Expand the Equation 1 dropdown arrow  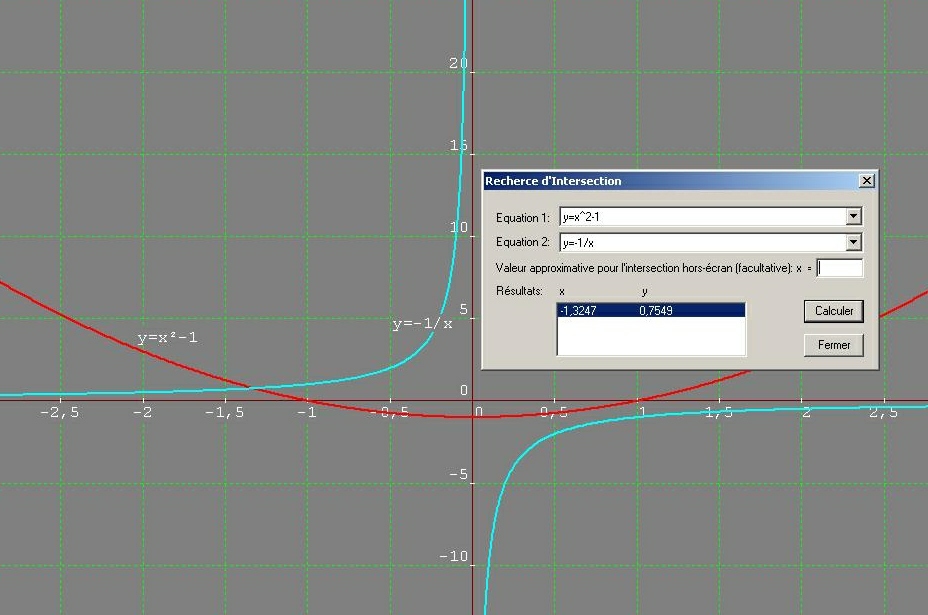tap(852, 217)
